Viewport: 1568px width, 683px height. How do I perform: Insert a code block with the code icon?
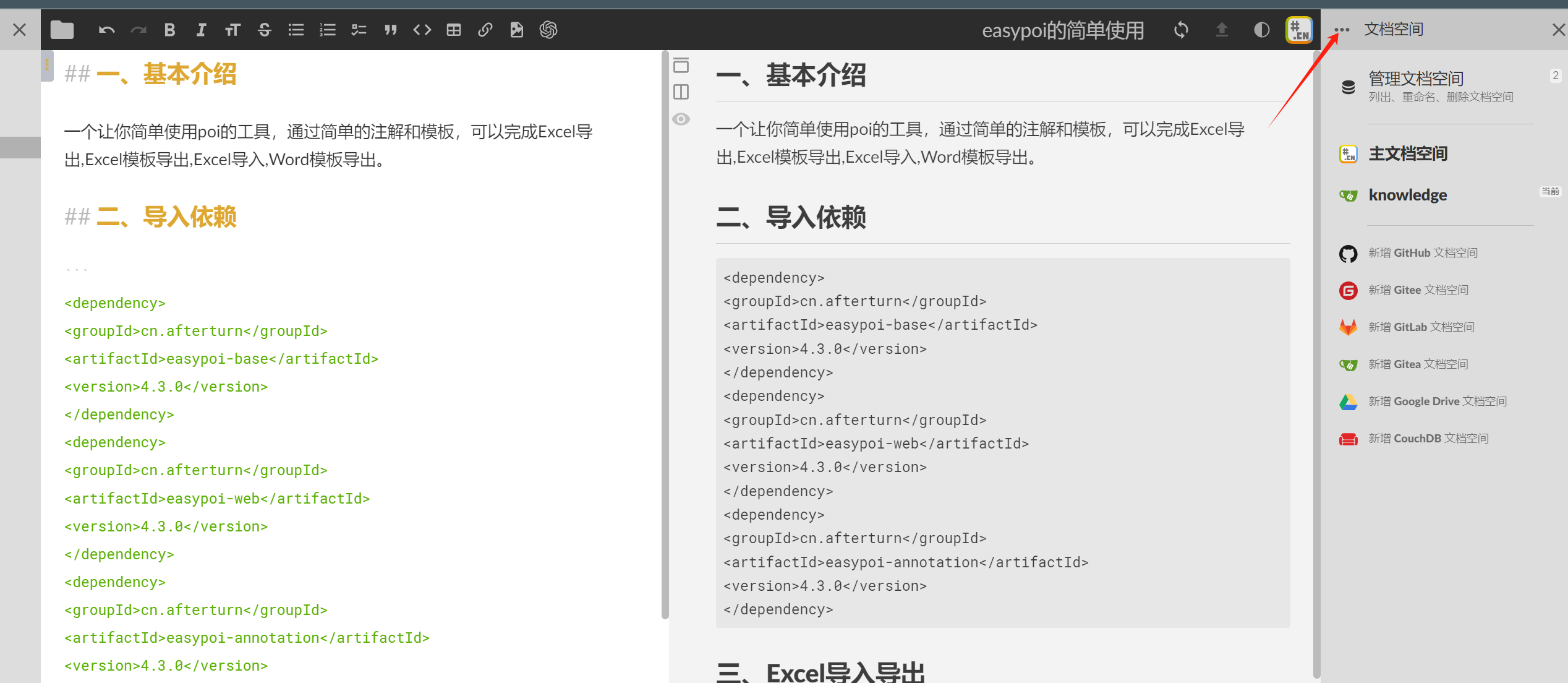(422, 29)
